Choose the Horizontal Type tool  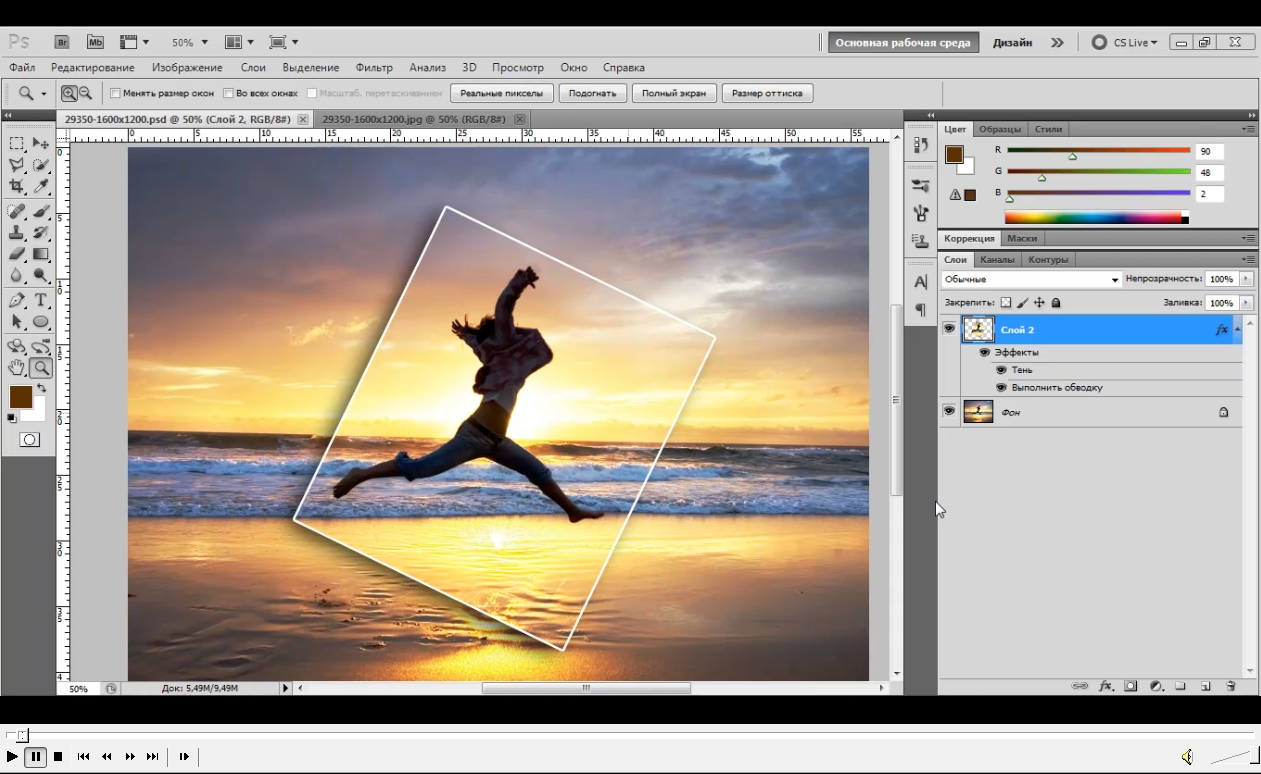(41, 300)
